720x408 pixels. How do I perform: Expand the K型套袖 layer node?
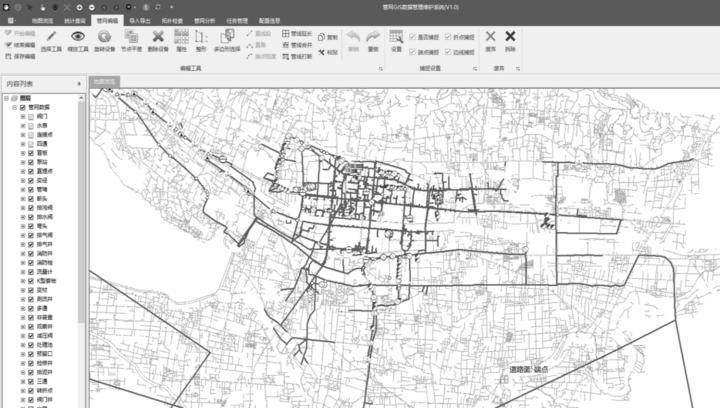[23, 281]
